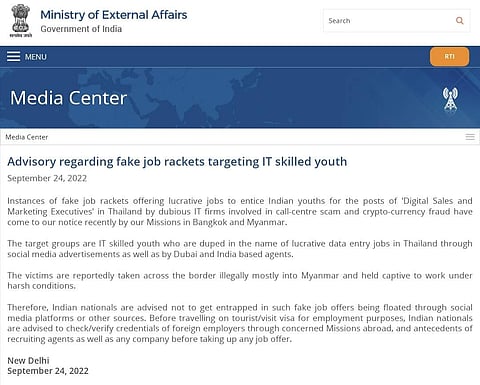
Task: Open the RTI button
Action: tap(449, 57)
